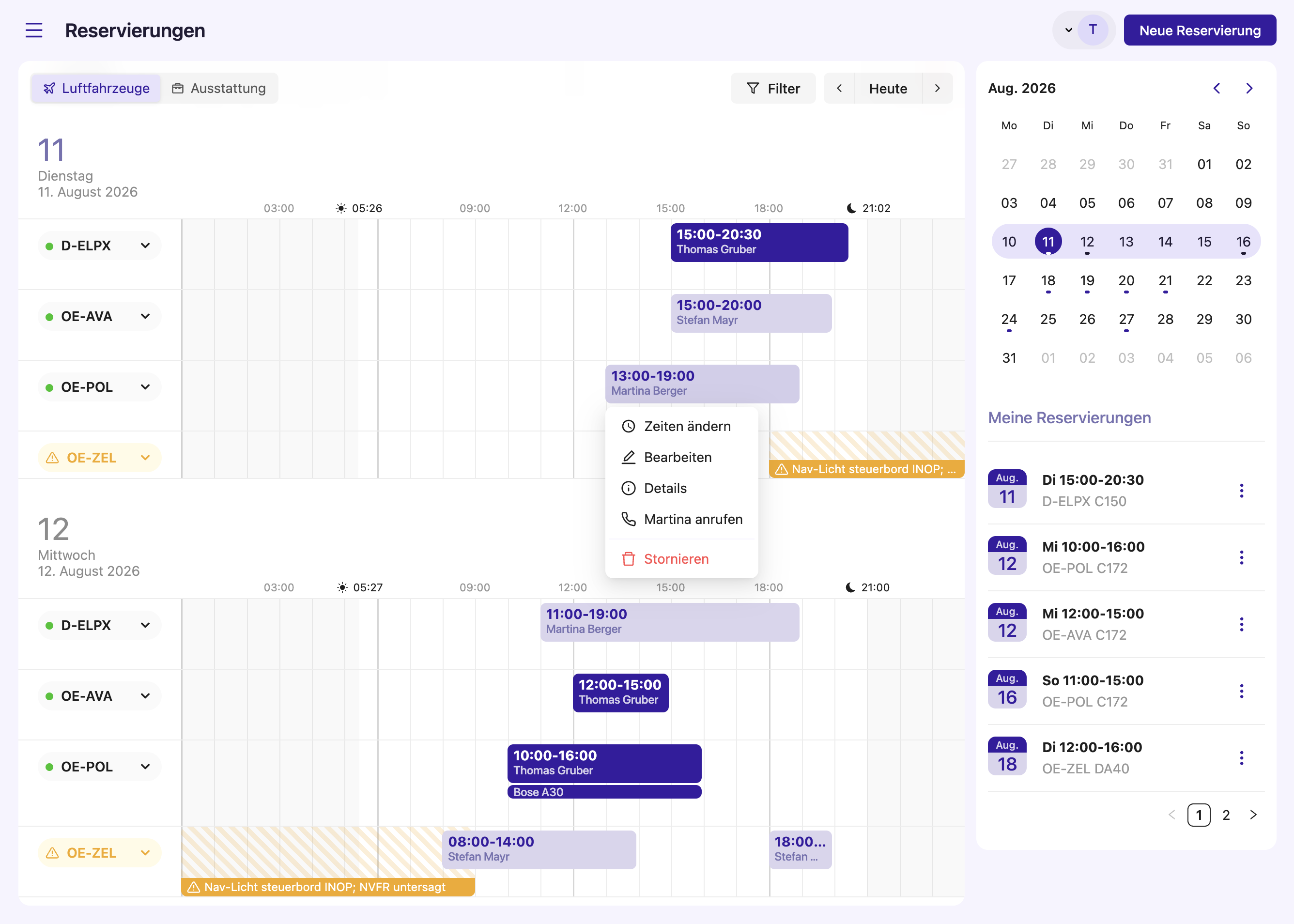Click the Aug. 2026 month label
The height and width of the screenshot is (924, 1294).
coord(1021,88)
